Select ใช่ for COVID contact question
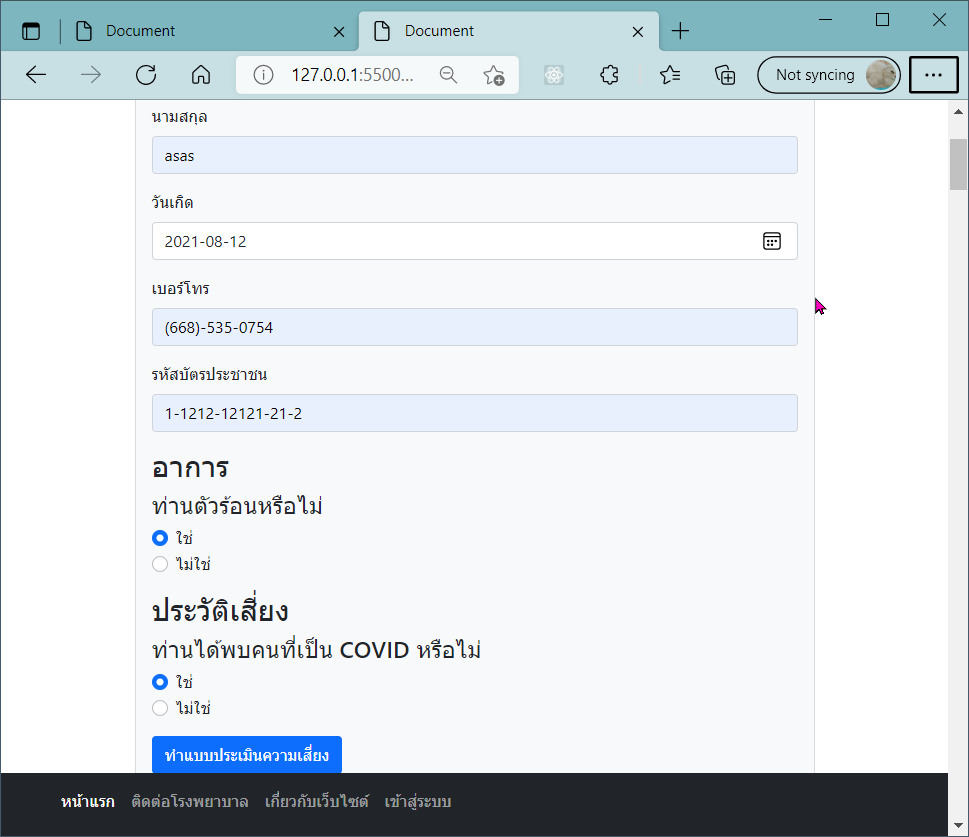The image size is (969, 837). click(160, 682)
